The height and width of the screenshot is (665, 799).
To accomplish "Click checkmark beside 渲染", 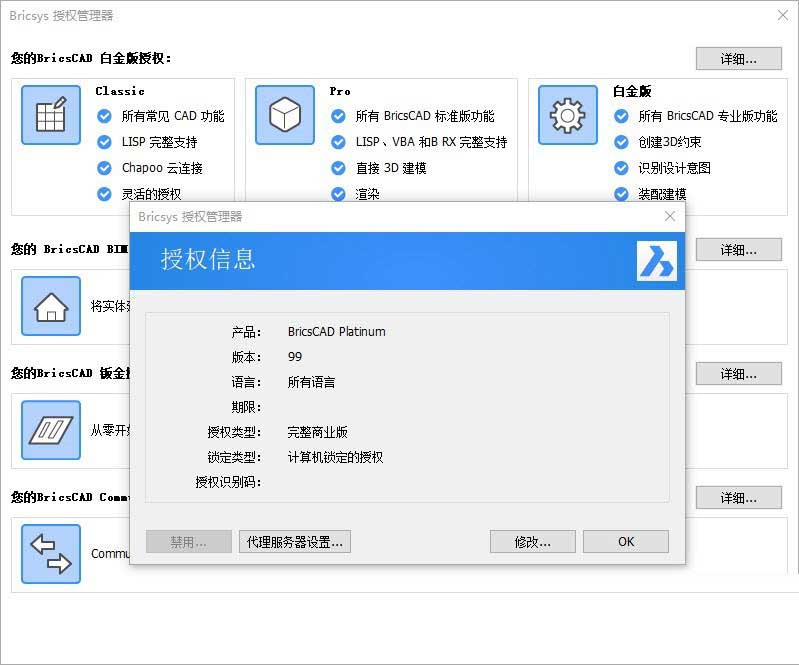I will coord(338,194).
